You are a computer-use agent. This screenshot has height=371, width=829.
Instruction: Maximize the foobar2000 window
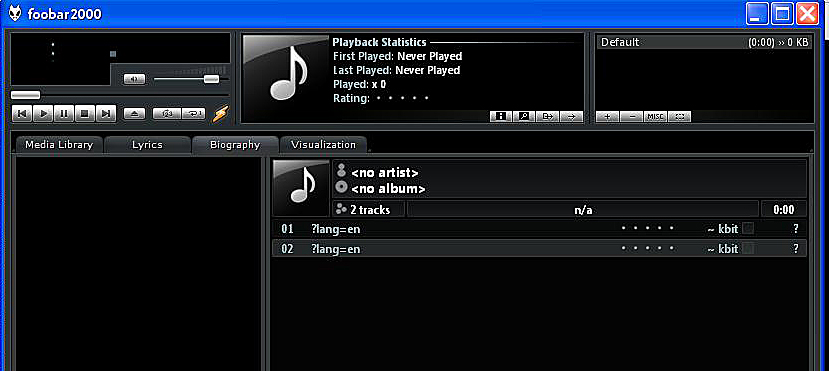coord(782,13)
